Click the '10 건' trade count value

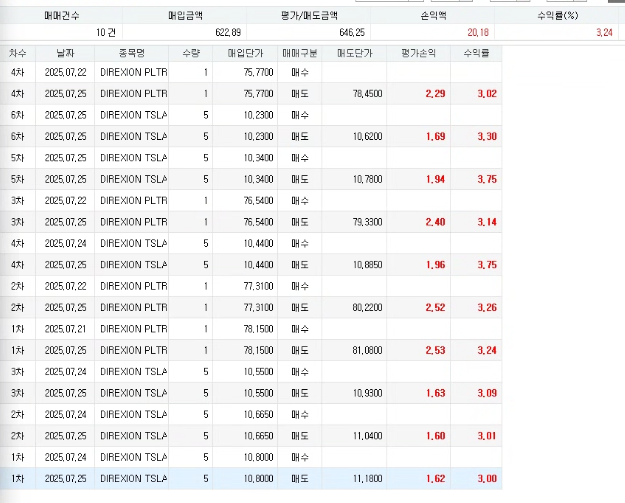[106, 33]
